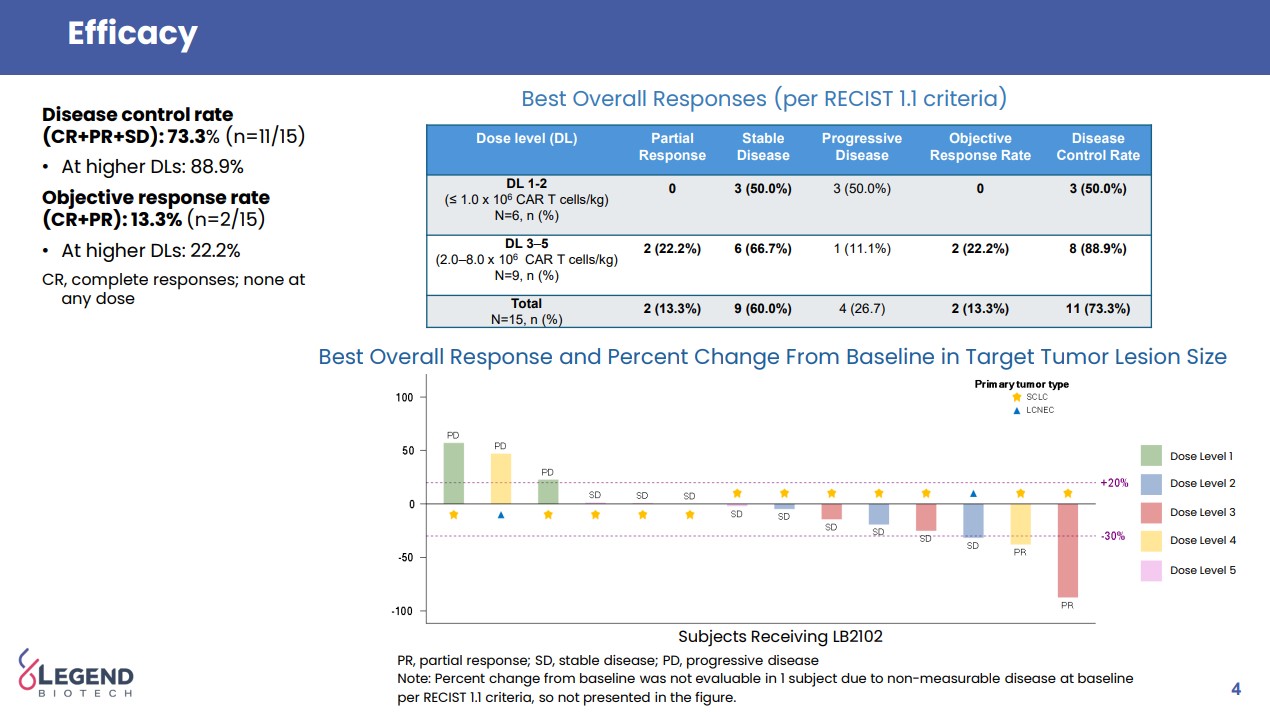The width and height of the screenshot is (1270, 712).
Task: Click the Partial Response column header
Action: 672,147
